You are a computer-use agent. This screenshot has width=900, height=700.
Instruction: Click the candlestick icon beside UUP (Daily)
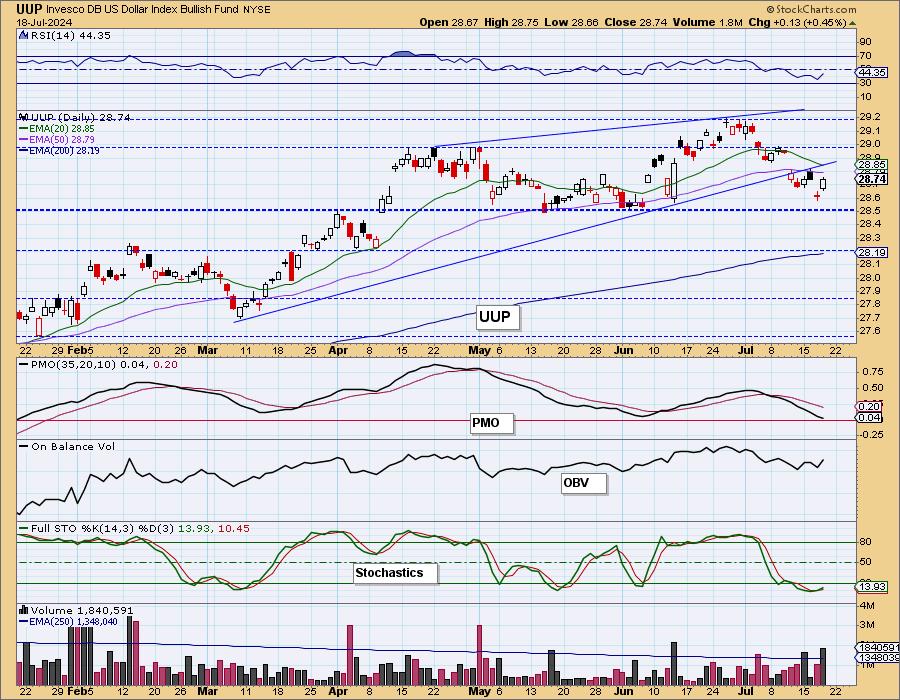click(22, 117)
